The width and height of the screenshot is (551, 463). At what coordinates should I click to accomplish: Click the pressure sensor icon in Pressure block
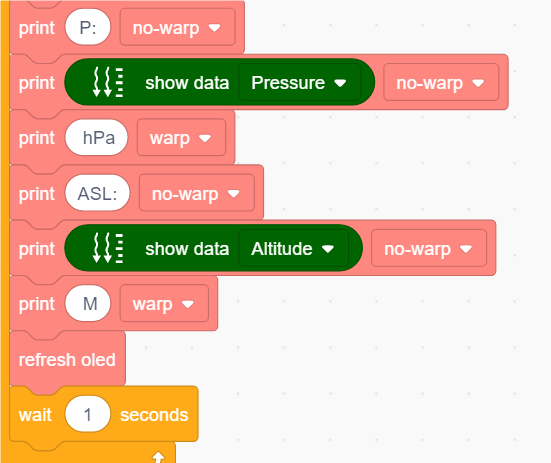coord(108,82)
